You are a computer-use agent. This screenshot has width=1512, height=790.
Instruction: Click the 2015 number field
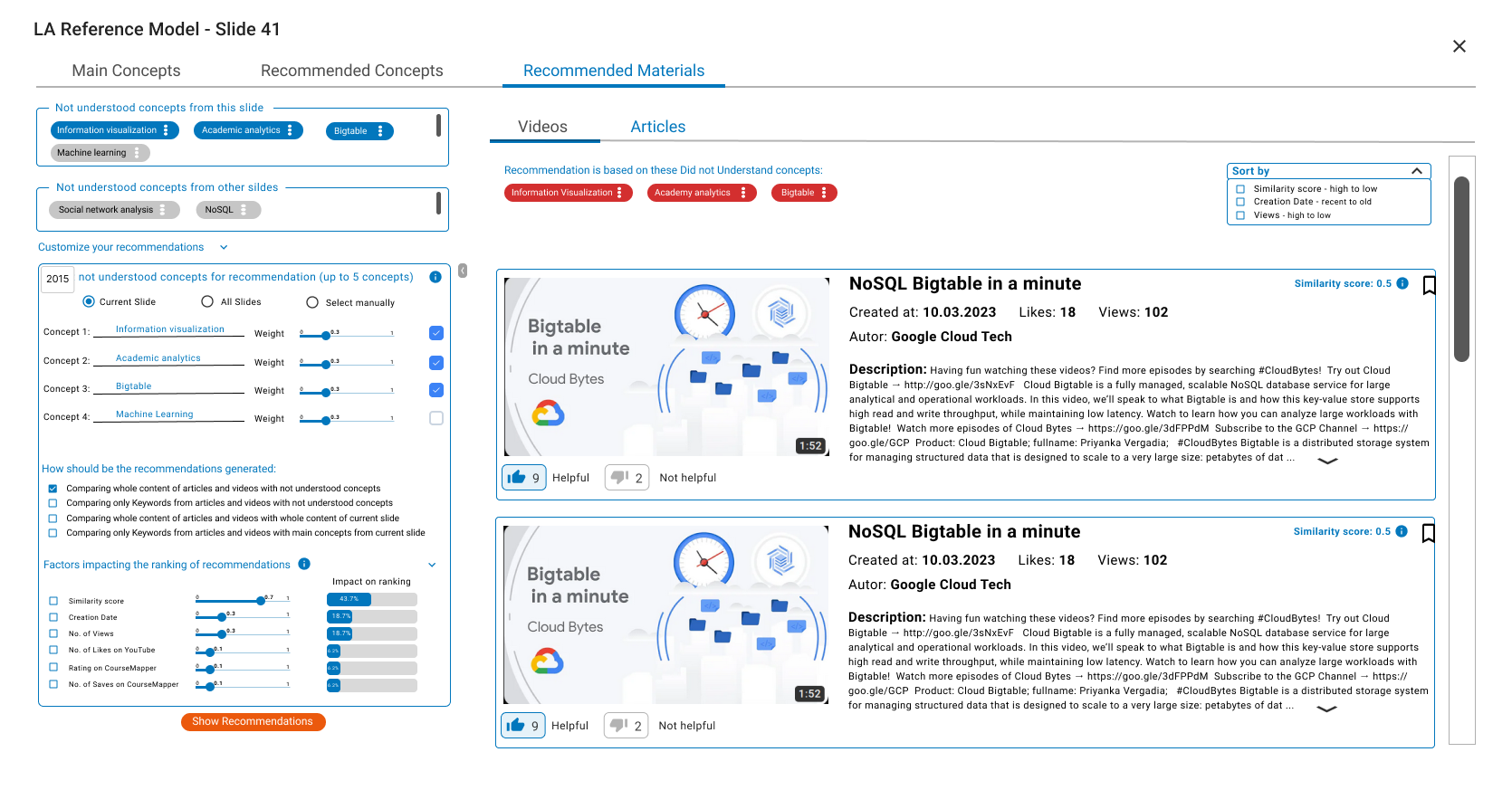click(x=58, y=279)
